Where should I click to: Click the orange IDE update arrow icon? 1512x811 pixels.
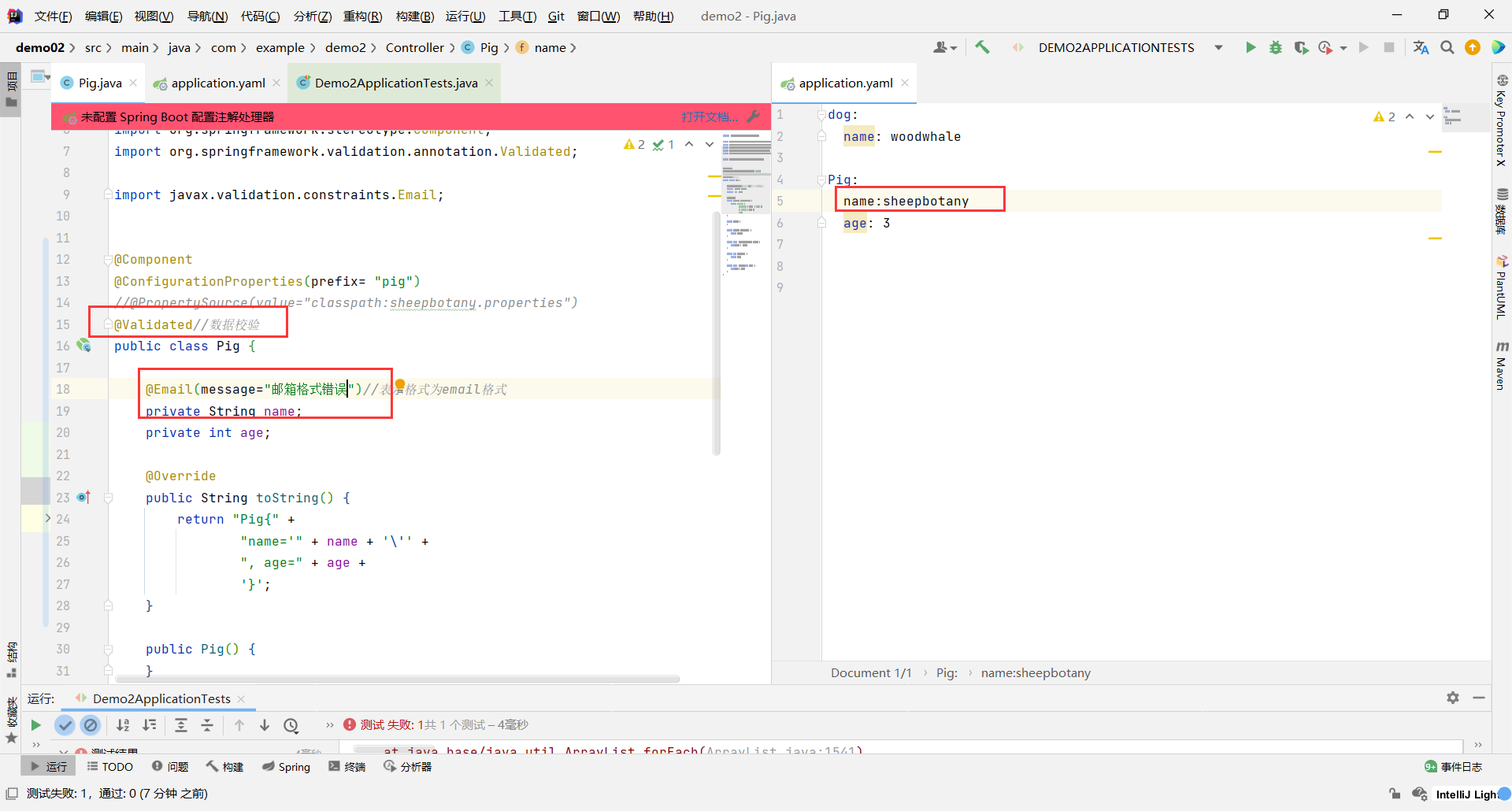[x=1473, y=47]
